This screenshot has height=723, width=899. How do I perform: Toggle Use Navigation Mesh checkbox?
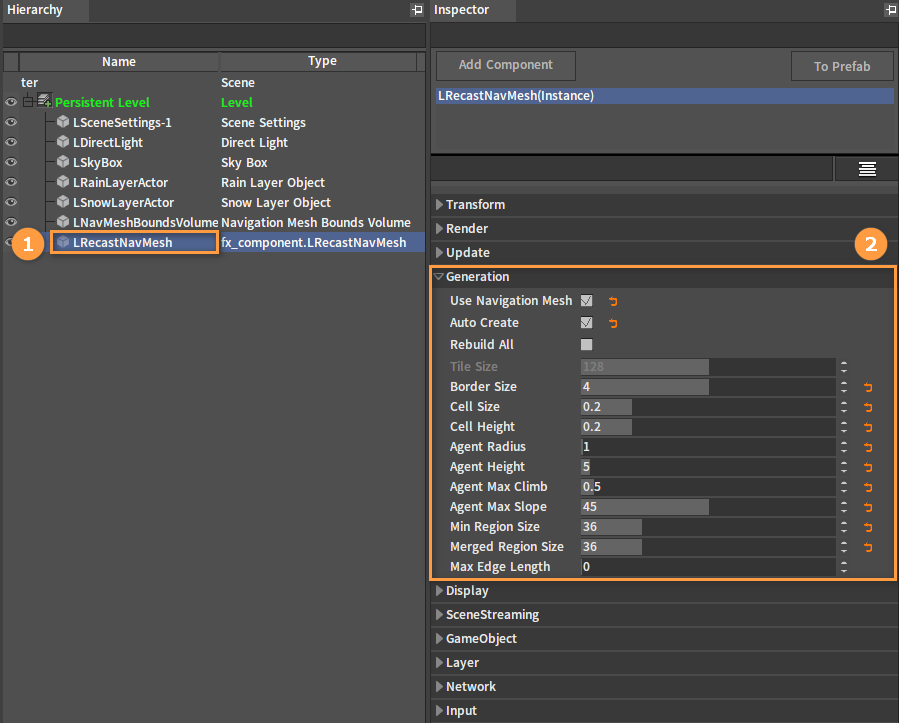tap(587, 300)
